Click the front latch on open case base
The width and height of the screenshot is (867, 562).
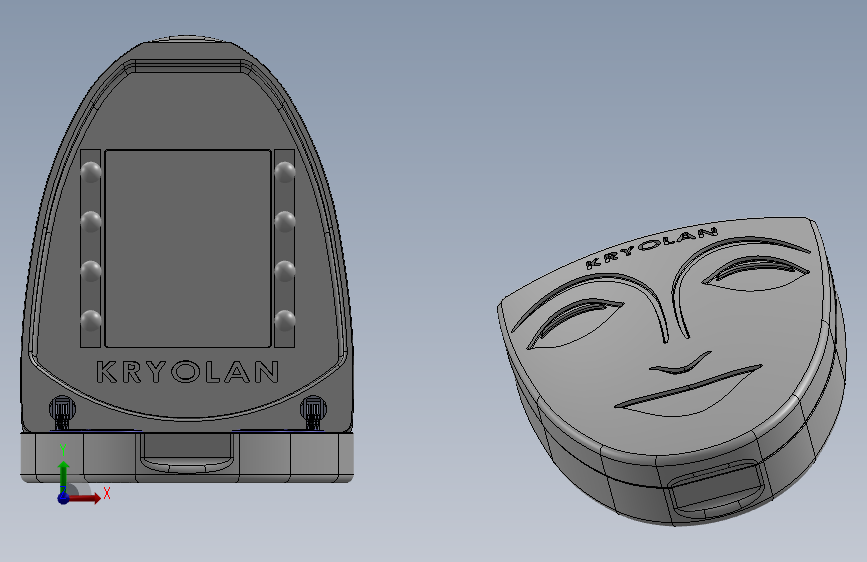(x=187, y=453)
